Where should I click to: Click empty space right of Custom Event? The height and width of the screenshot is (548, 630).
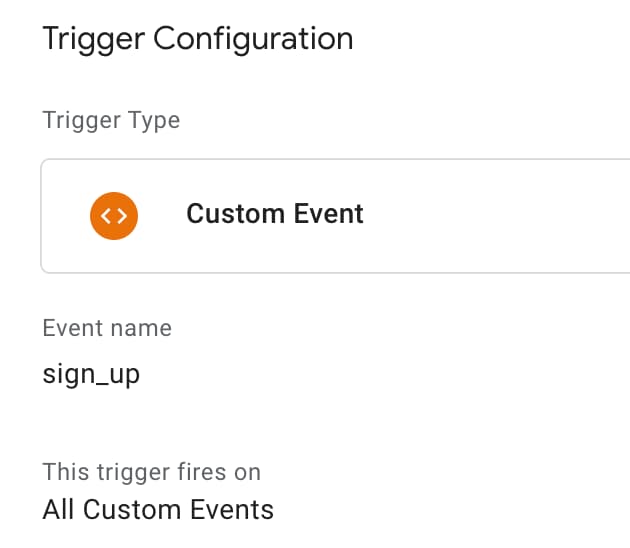pyautogui.click(x=500, y=215)
